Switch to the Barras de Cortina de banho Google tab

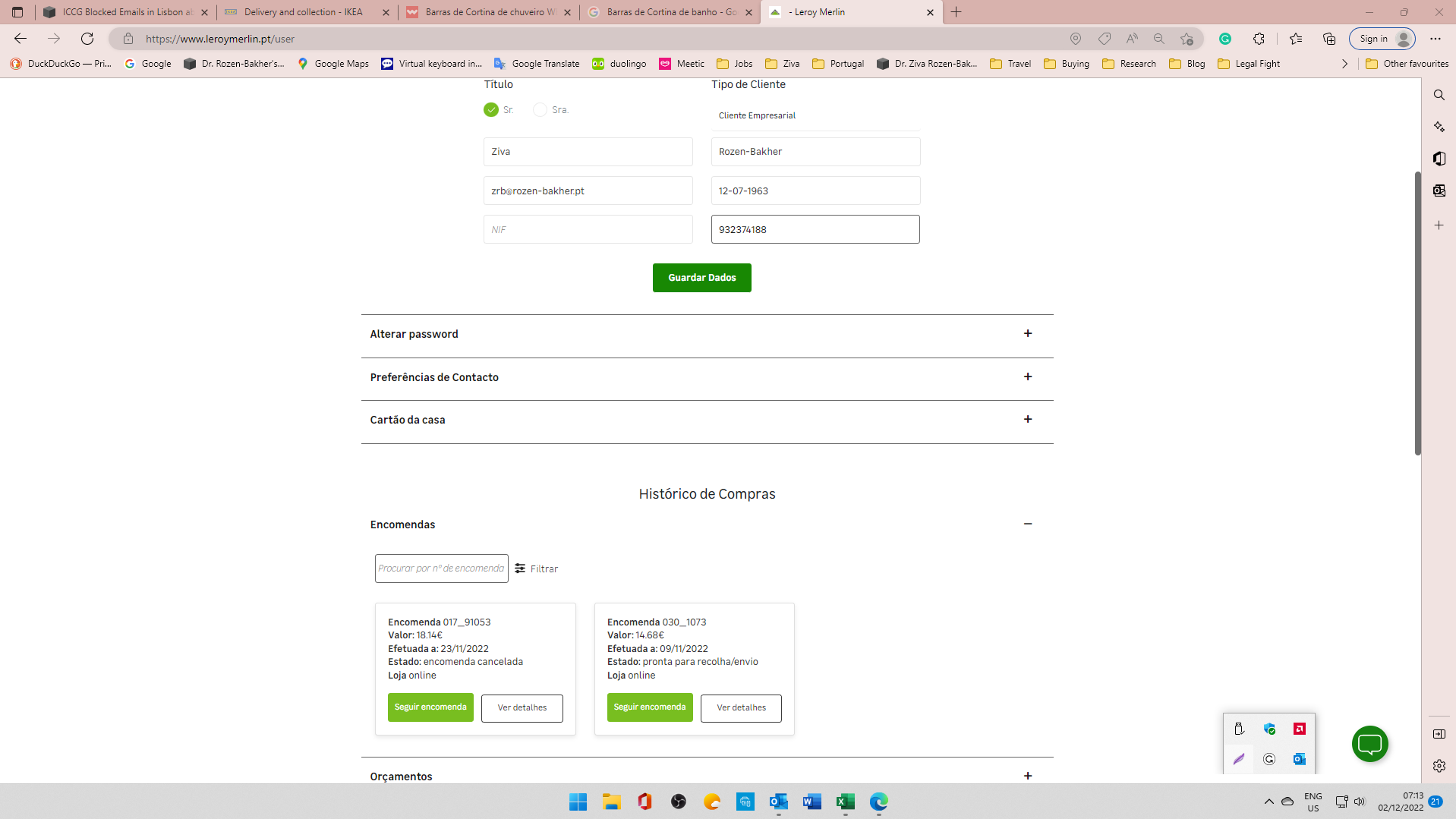coord(670,12)
